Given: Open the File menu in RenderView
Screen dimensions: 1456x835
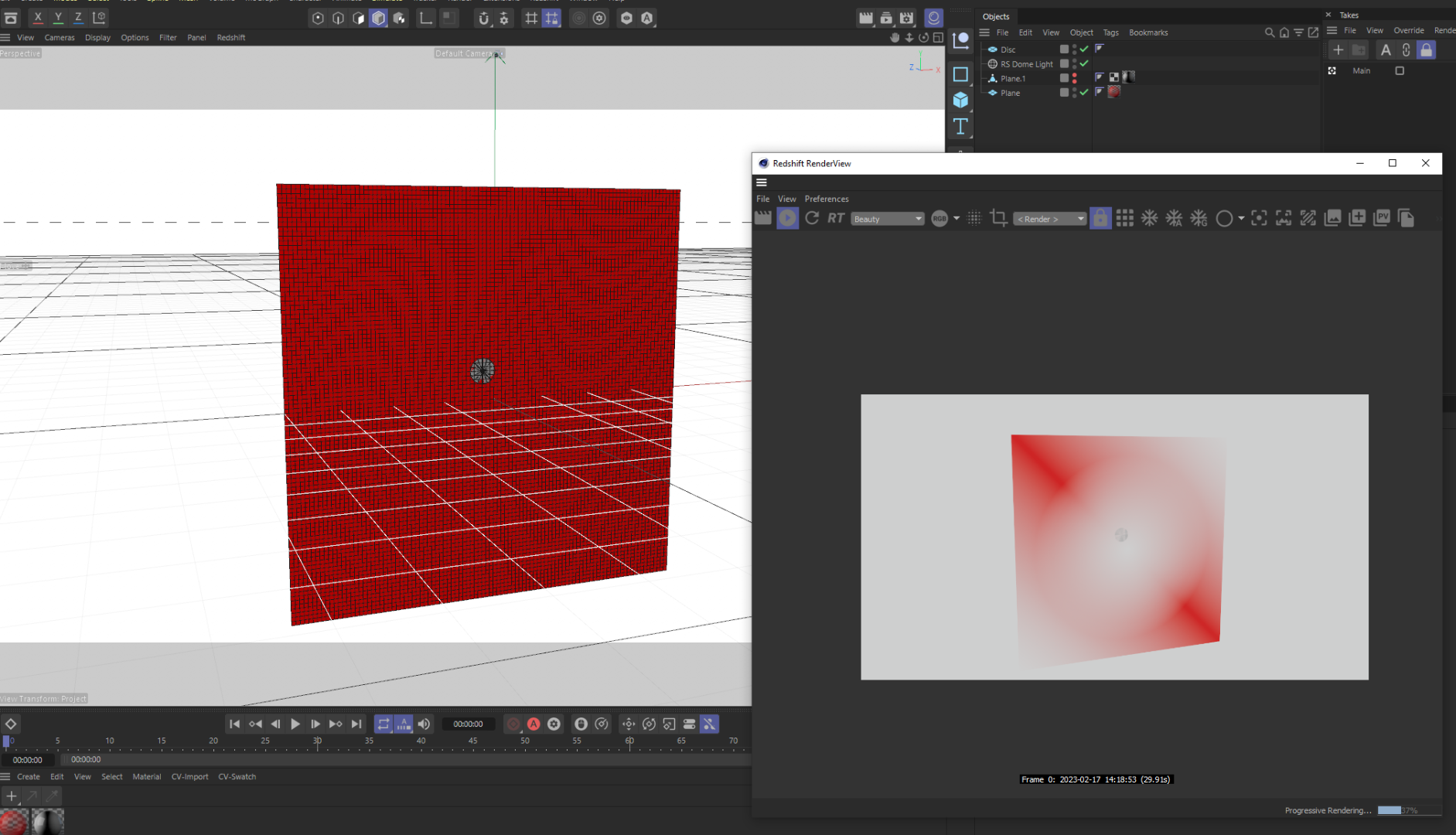Looking at the screenshot, I should point(762,199).
